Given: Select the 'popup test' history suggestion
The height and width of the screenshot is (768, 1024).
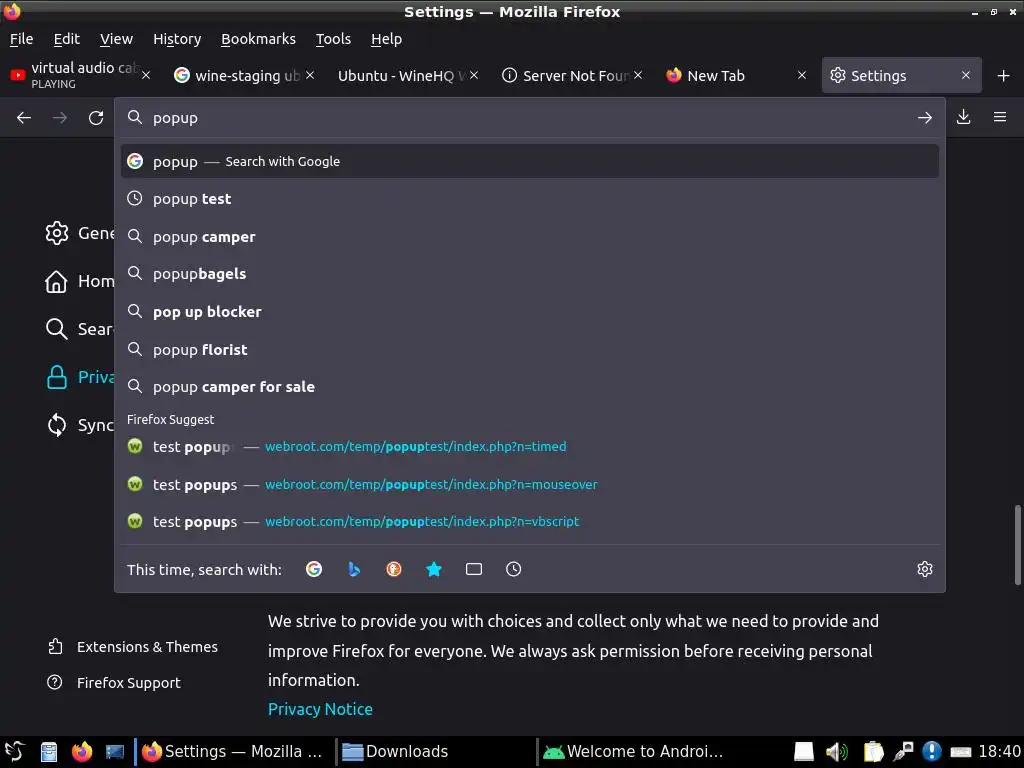Looking at the screenshot, I should coord(530,199).
